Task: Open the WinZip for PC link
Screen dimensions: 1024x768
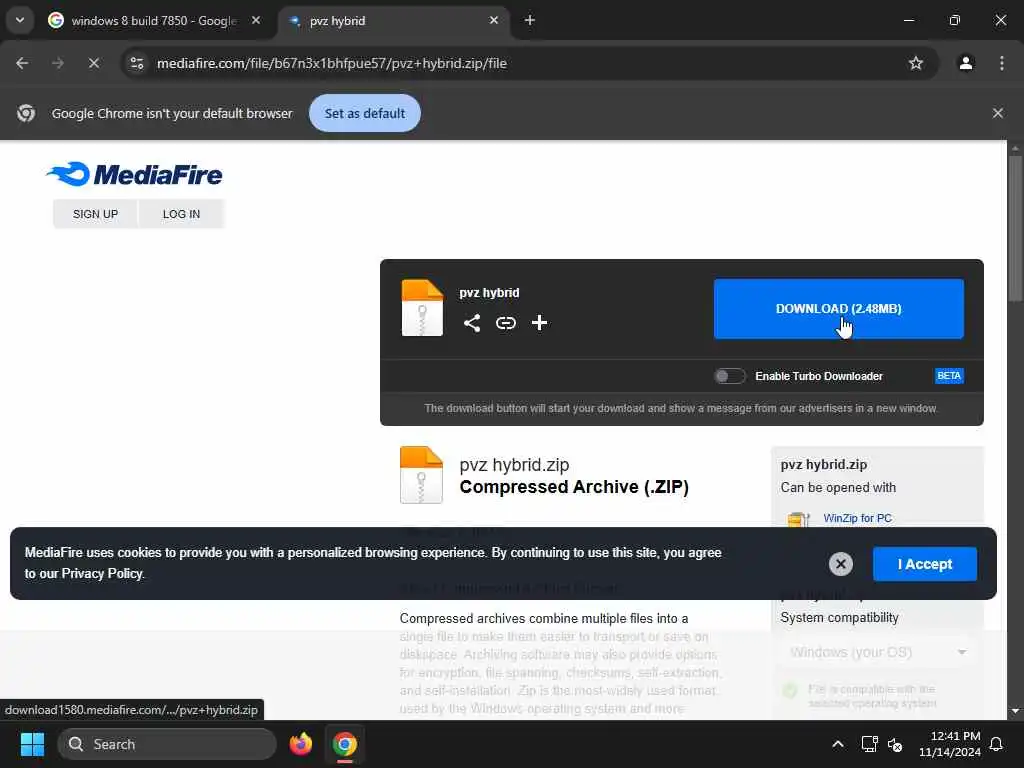Action: click(x=857, y=518)
